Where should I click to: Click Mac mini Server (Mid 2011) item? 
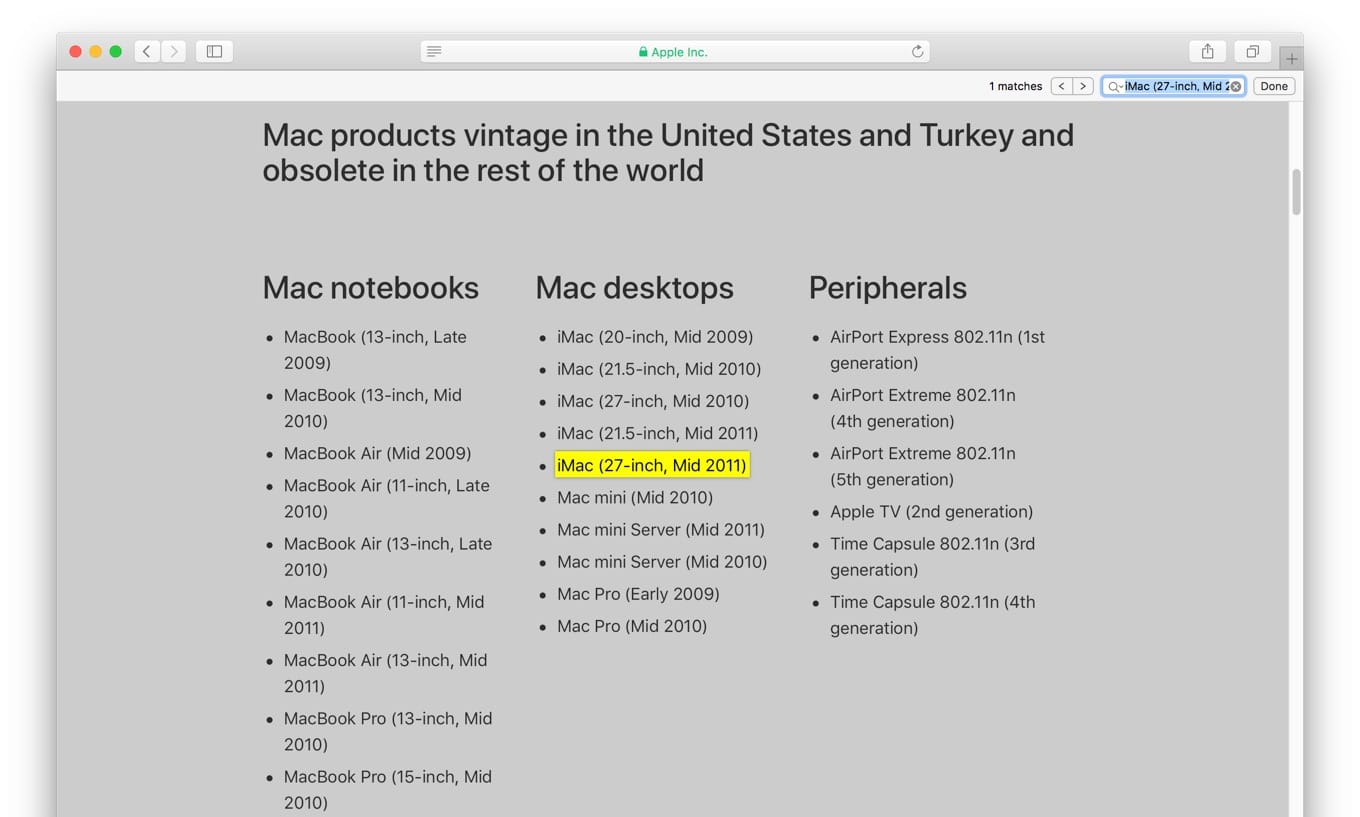point(661,529)
